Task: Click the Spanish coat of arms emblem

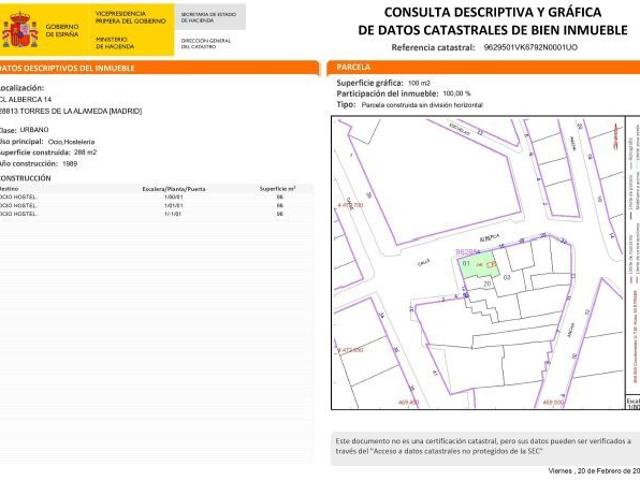Action: pos(19,30)
